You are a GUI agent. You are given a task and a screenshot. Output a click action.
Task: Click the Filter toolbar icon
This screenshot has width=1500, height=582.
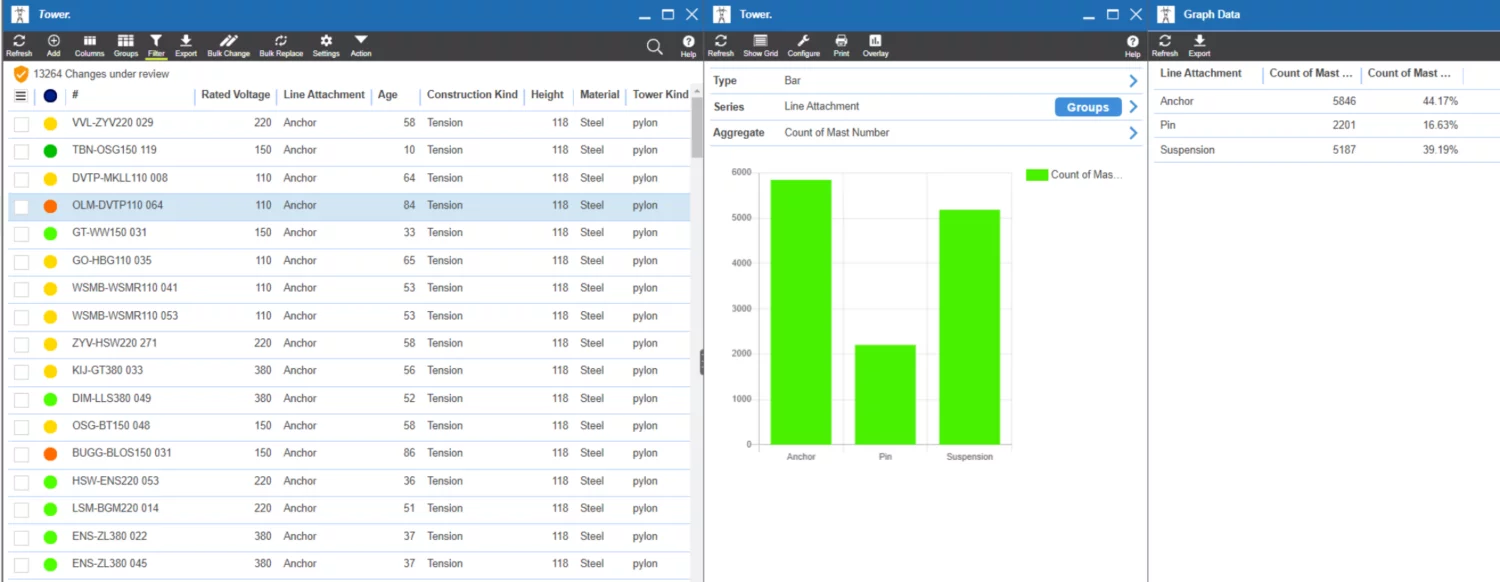(x=156, y=45)
